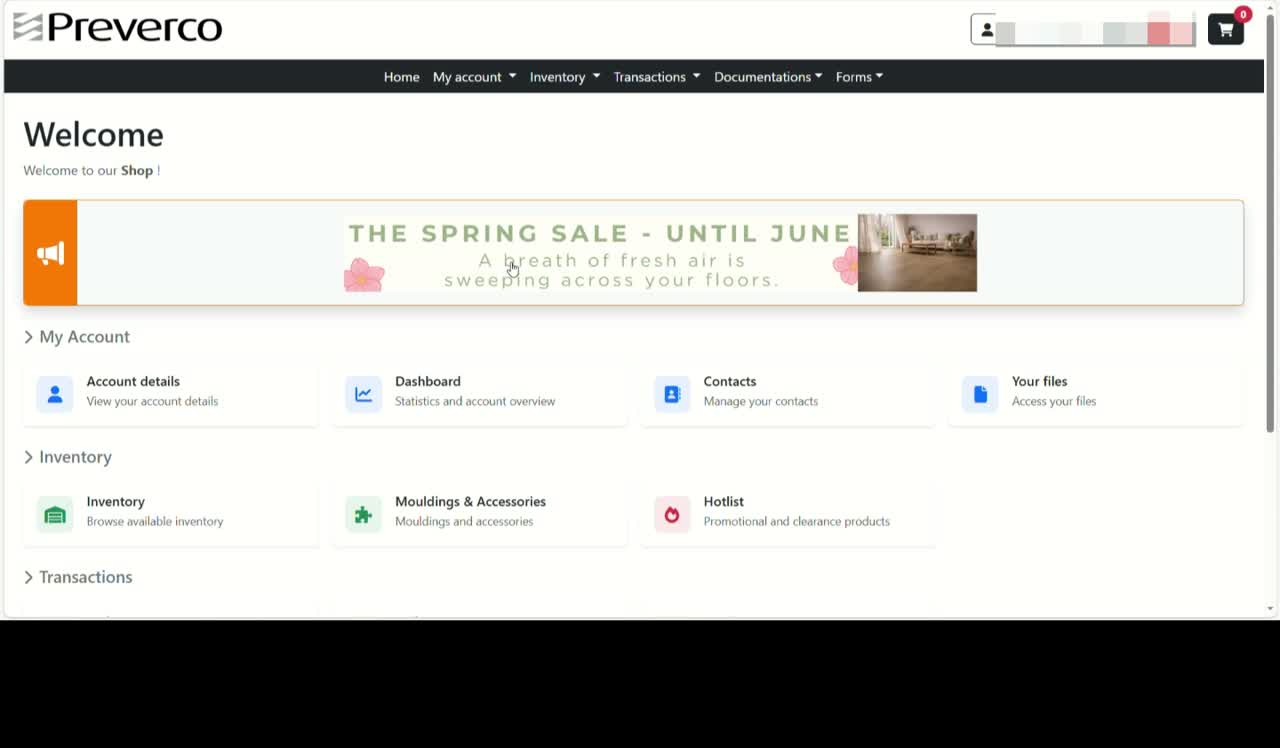Click the Account details person icon

(x=55, y=394)
